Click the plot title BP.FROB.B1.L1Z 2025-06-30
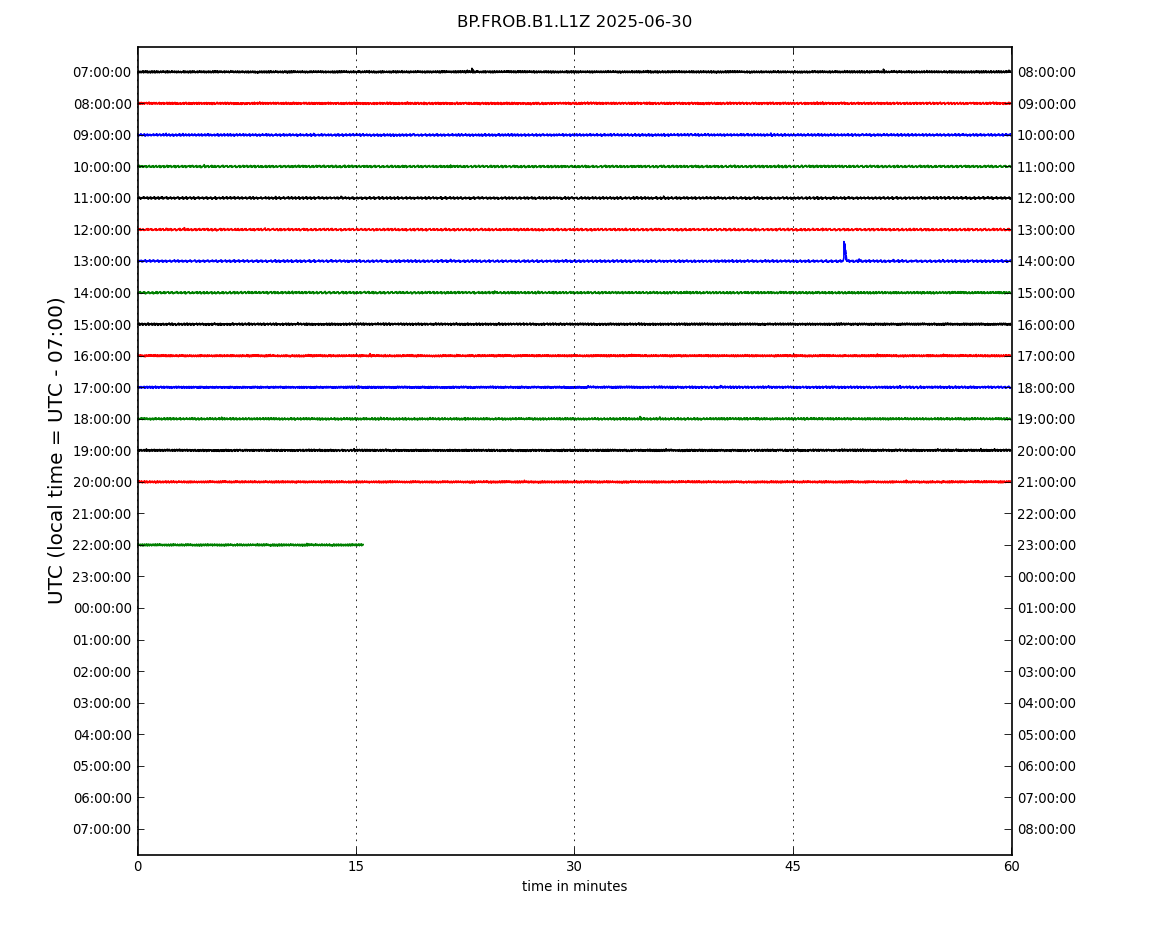The width and height of the screenshot is (1150, 950). (x=574, y=22)
